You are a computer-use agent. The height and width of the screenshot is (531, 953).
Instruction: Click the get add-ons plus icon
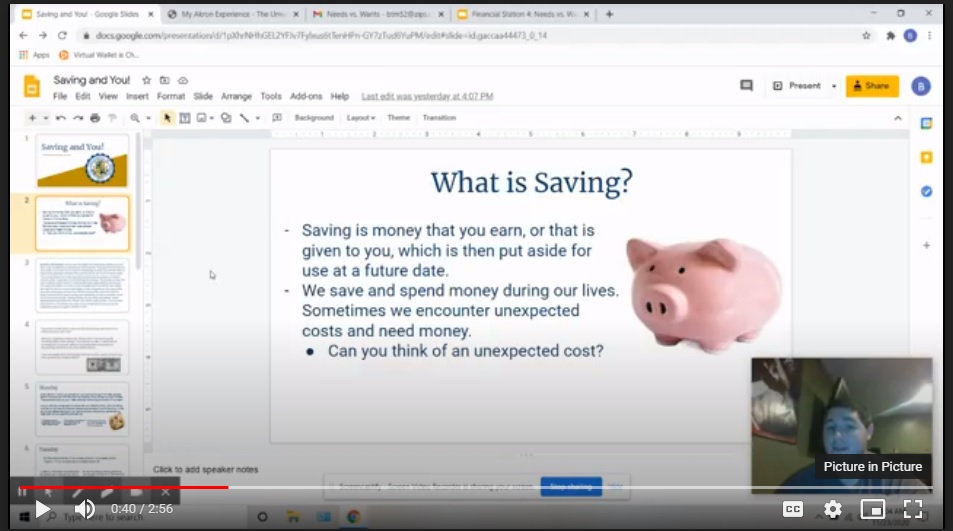(926, 245)
